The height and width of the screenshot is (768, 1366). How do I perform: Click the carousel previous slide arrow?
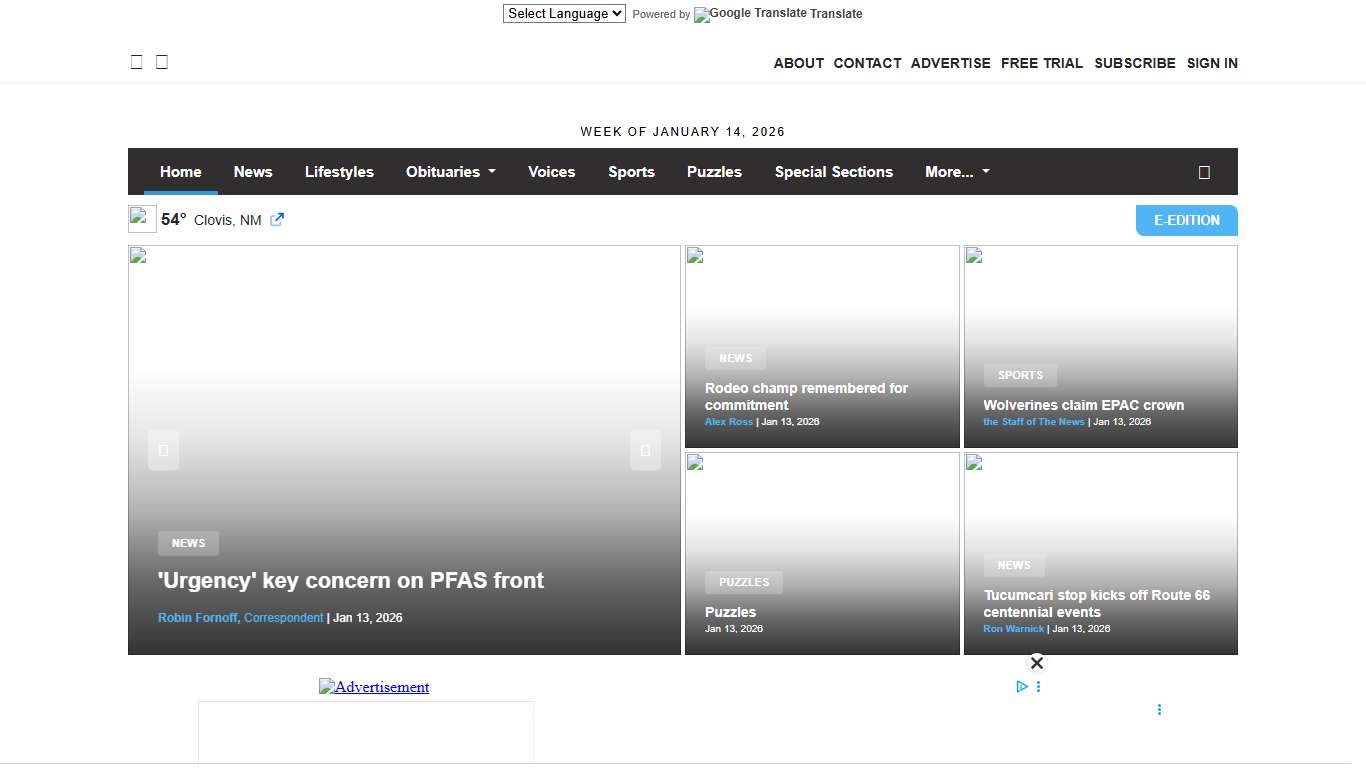coord(163,450)
